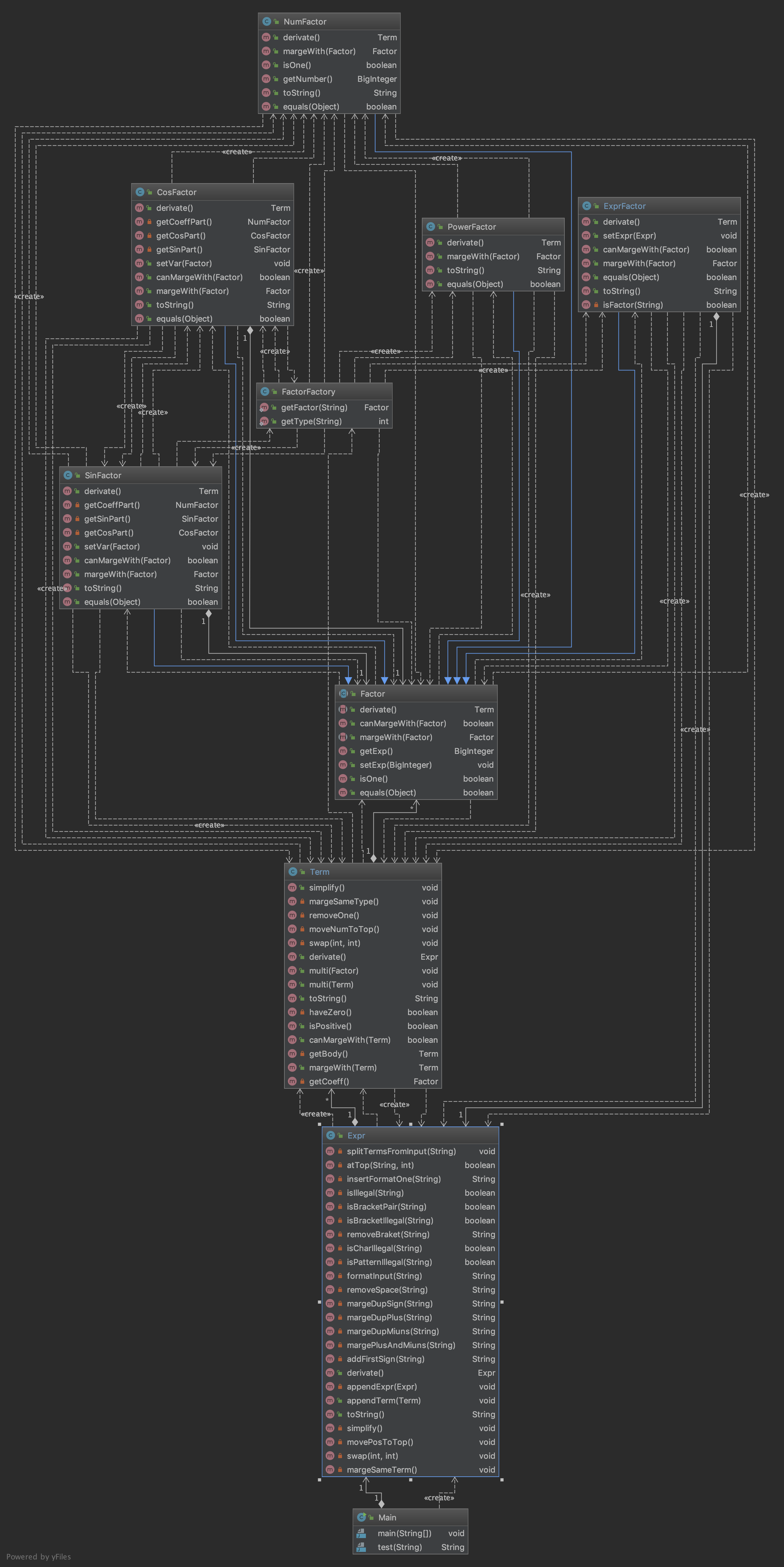784x1567 pixels.
Task: Select getFactor(String) in FactorFactory
Action: click(x=314, y=407)
